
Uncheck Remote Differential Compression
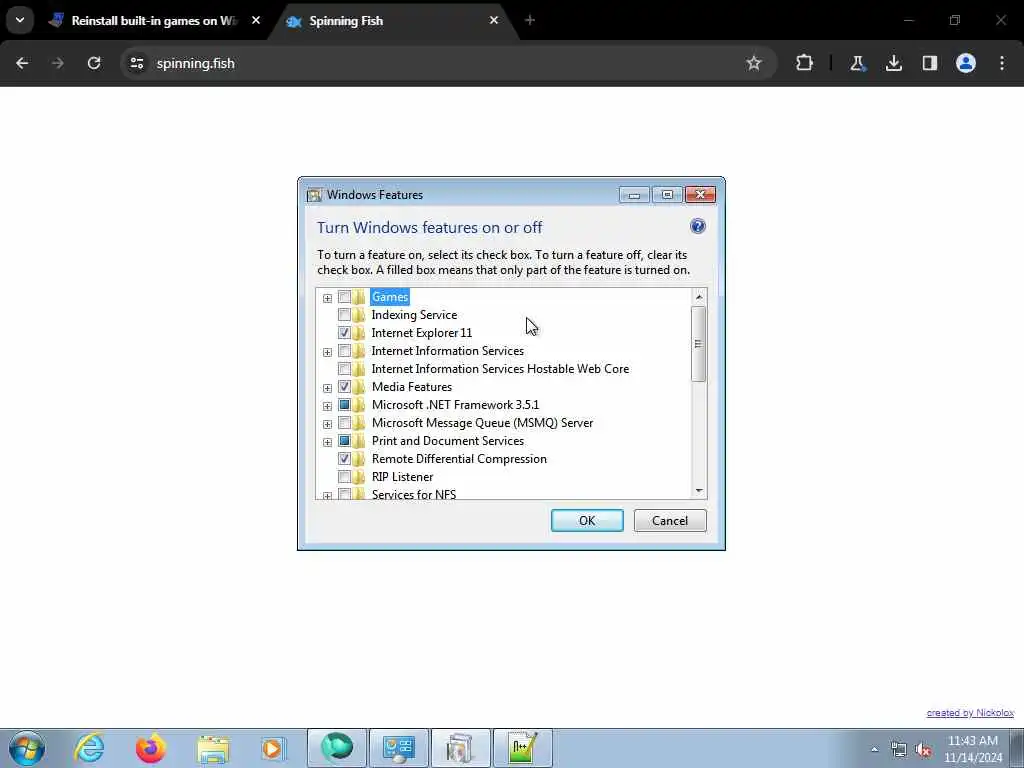tap(344, 458)
